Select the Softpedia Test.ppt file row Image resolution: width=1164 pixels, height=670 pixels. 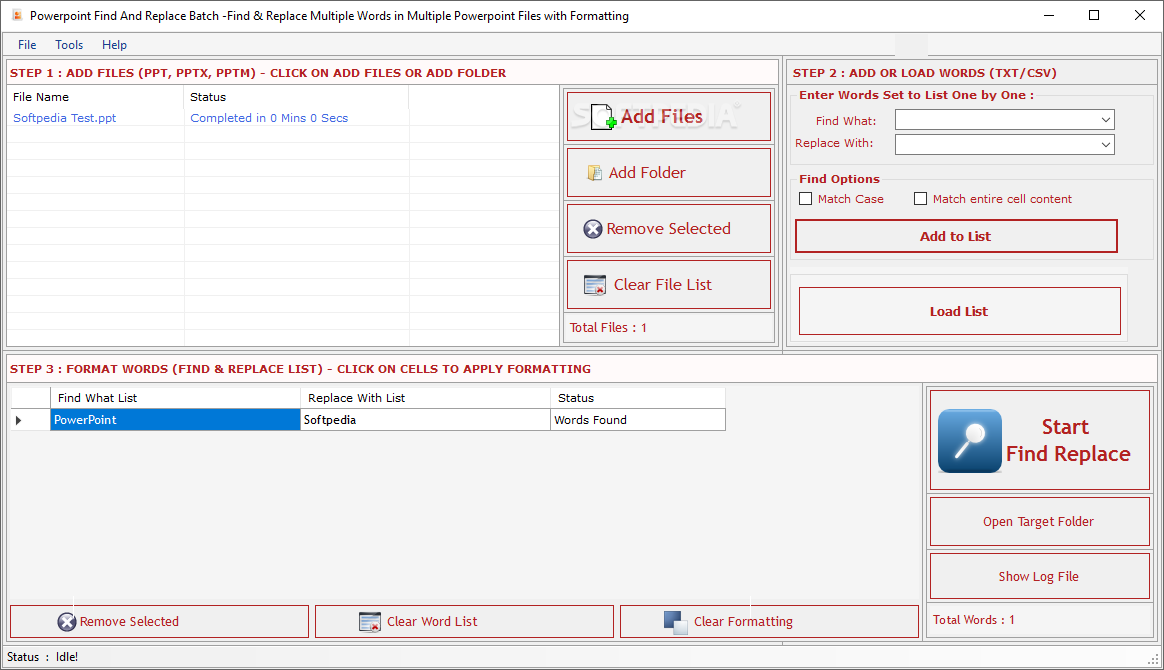(65, 118)
